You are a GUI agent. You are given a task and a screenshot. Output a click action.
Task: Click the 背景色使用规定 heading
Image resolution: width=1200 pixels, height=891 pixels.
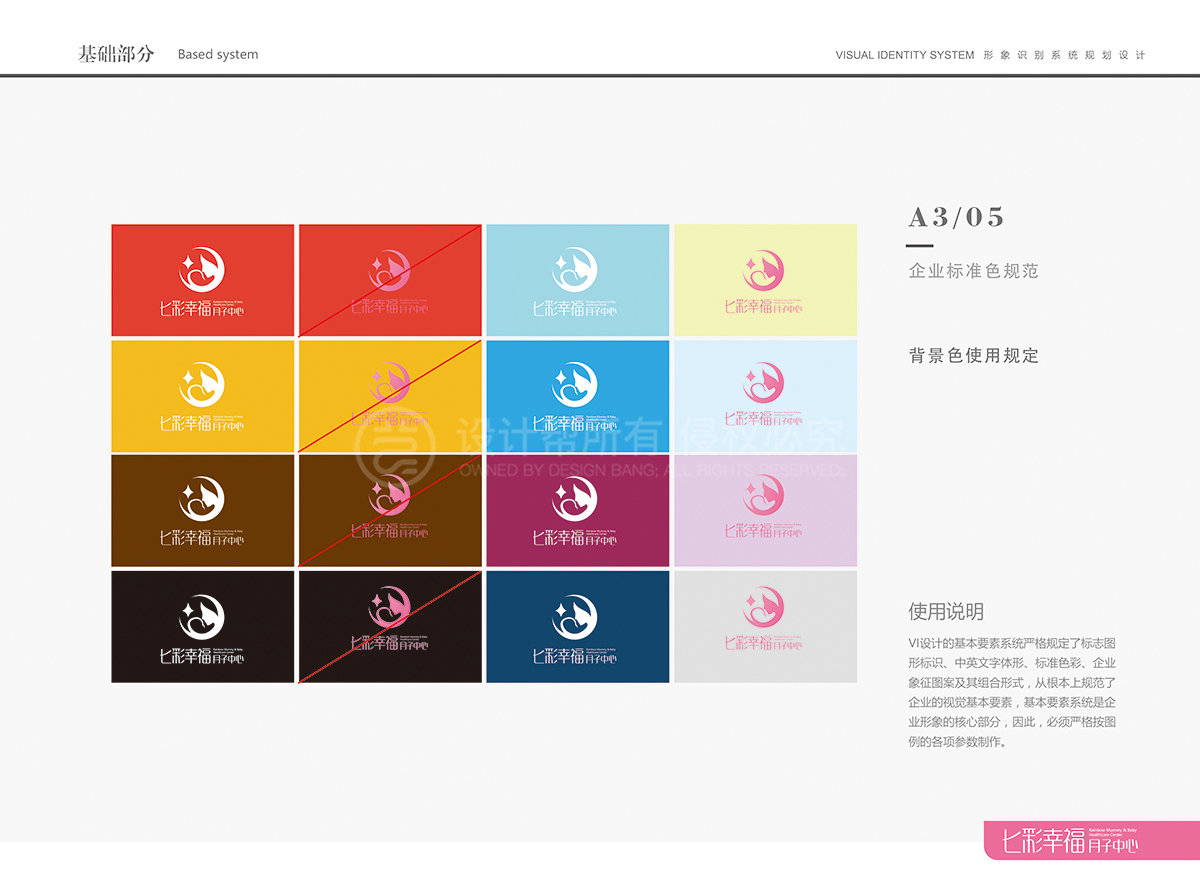point(974,355)
